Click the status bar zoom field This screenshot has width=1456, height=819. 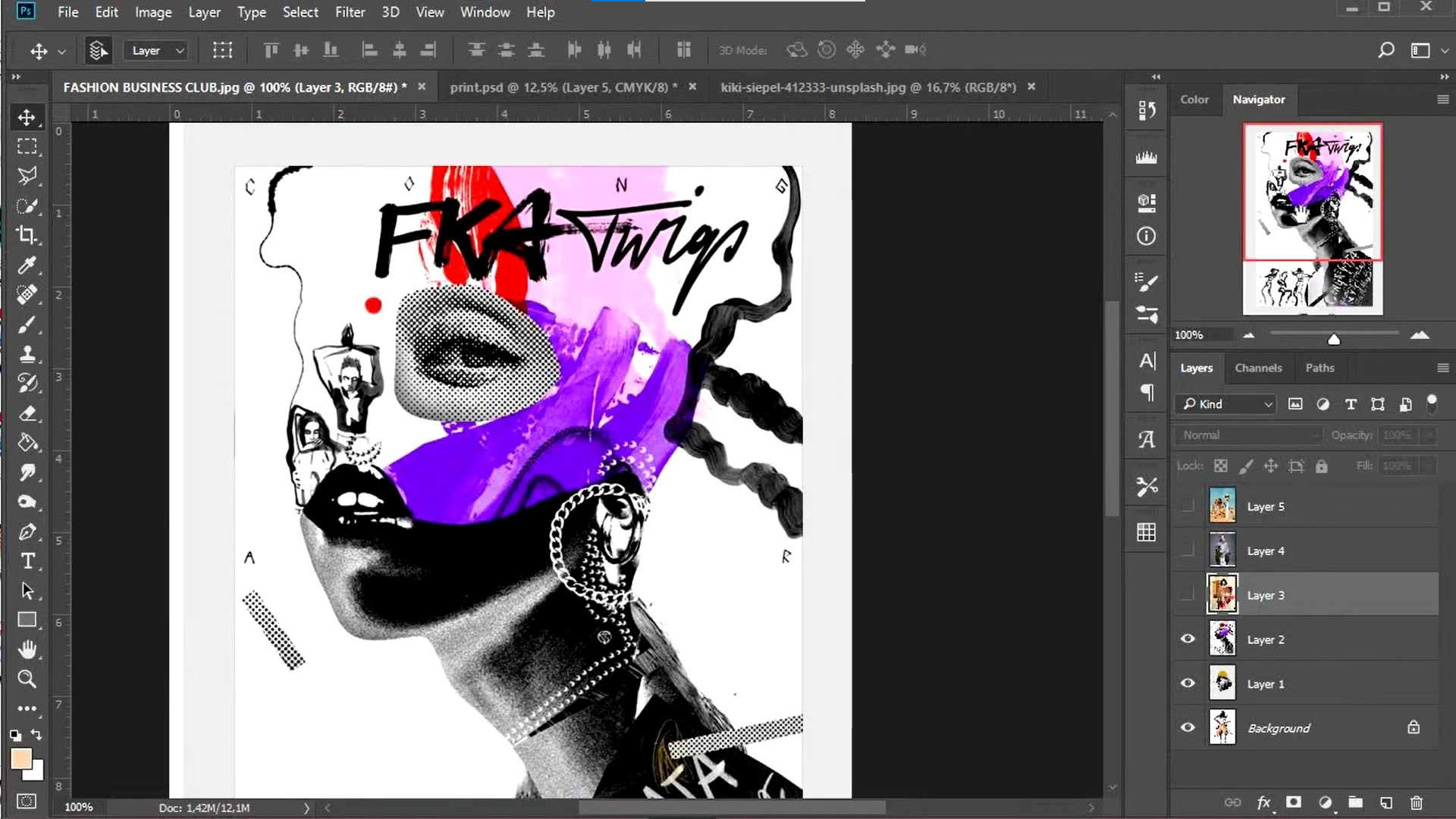(79, 808)
